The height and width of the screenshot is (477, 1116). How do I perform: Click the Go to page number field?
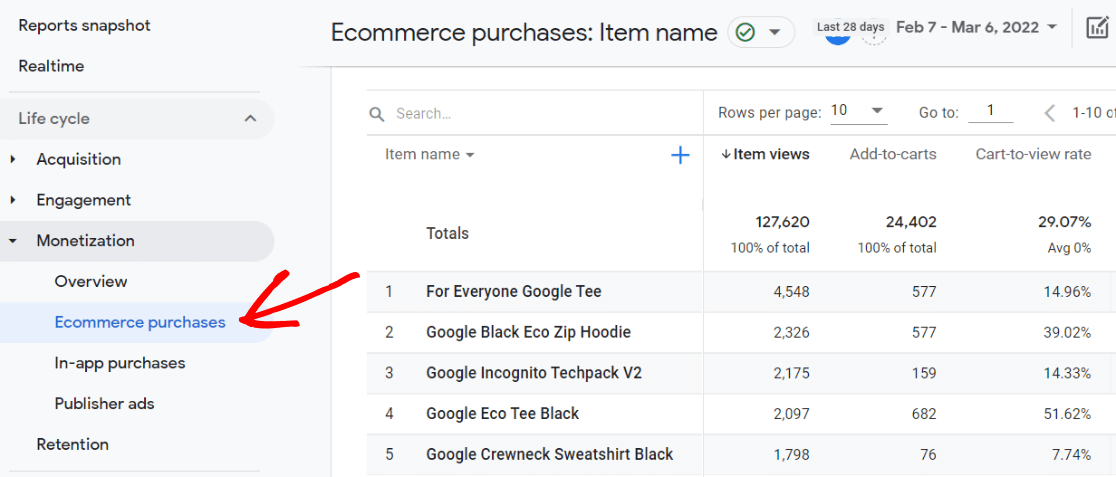(990, 111)
